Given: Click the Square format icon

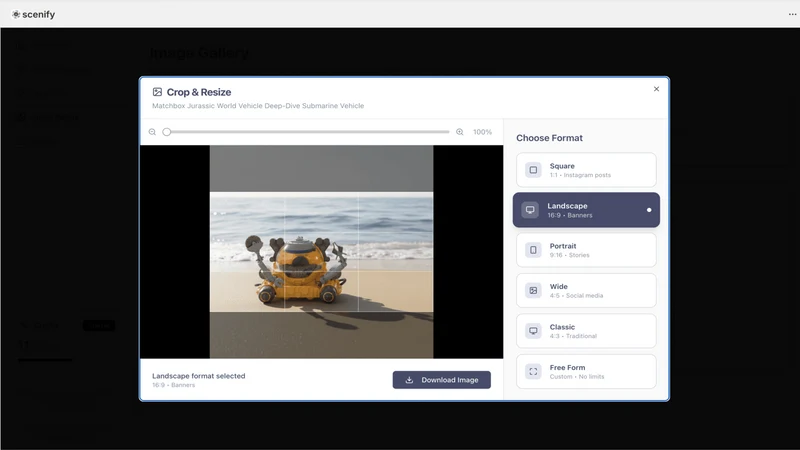Looking at the screenshot, I should point(533,170).
